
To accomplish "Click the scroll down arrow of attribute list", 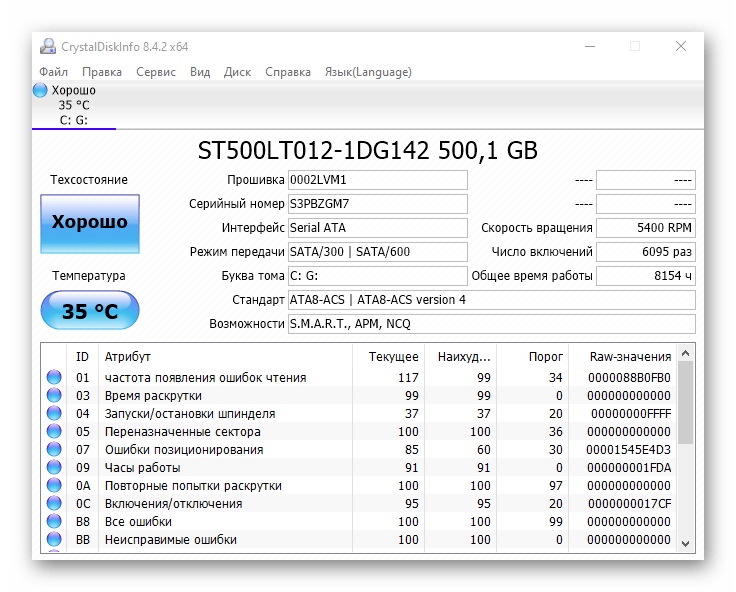I will 685,544.
